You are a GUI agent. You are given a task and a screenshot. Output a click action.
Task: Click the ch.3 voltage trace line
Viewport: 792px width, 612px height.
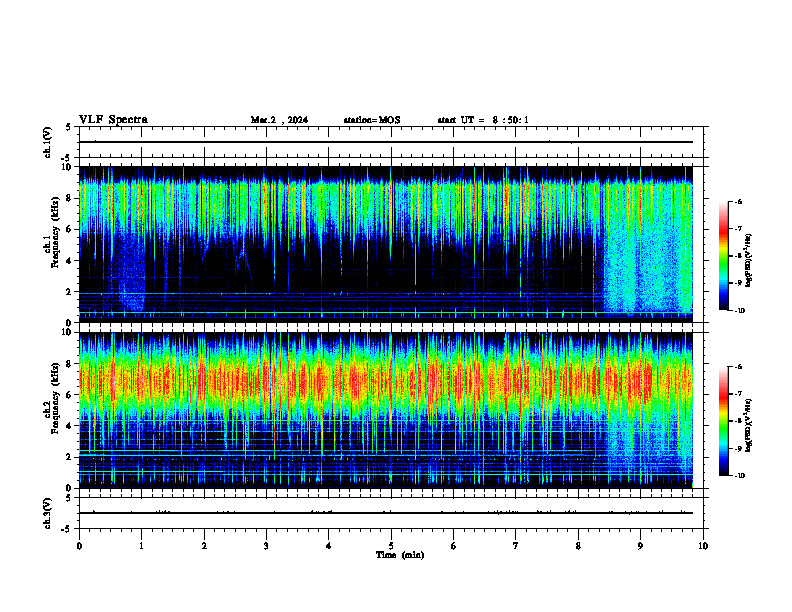coord(386,513)
